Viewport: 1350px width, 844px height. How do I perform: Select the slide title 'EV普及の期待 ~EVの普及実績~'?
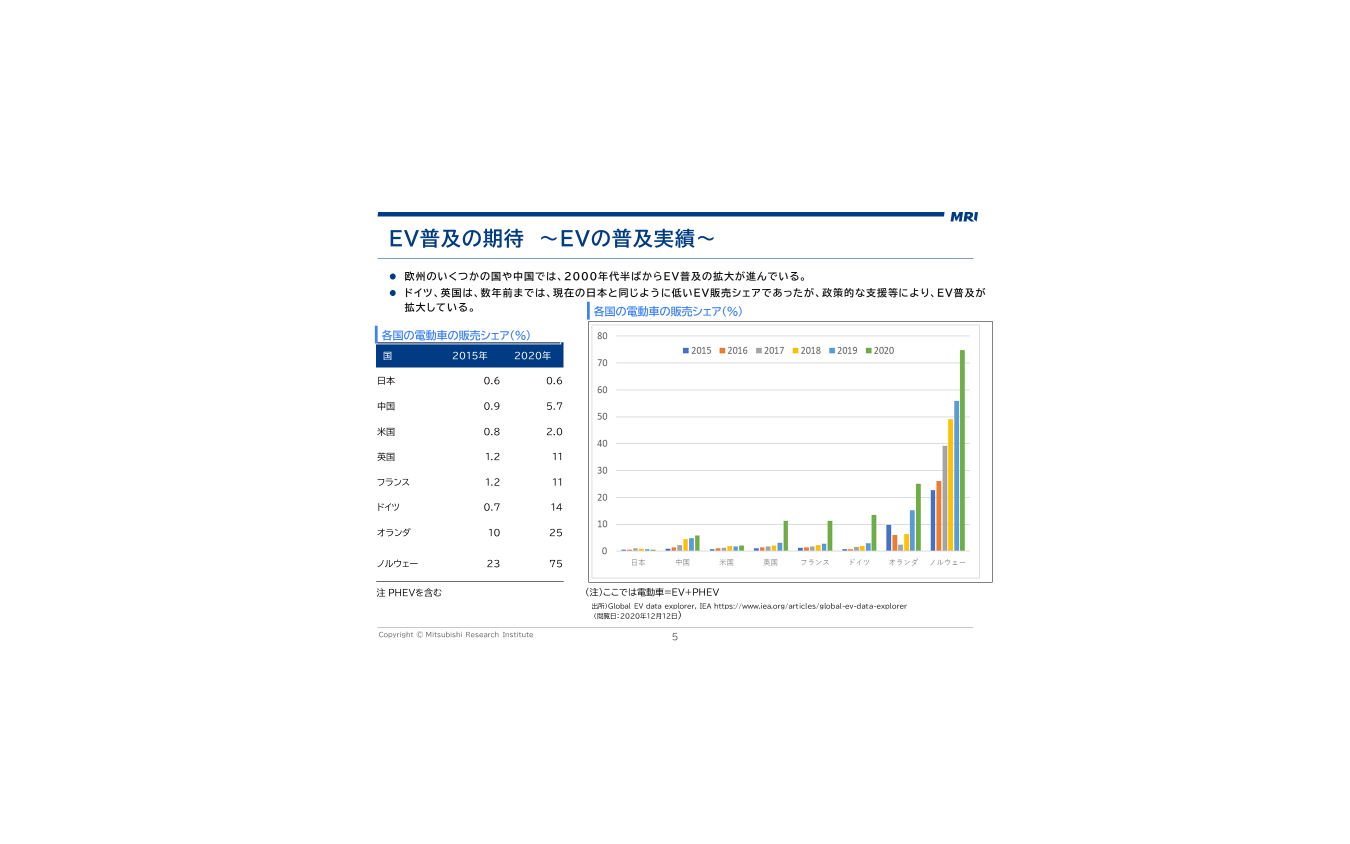(552, 239)
